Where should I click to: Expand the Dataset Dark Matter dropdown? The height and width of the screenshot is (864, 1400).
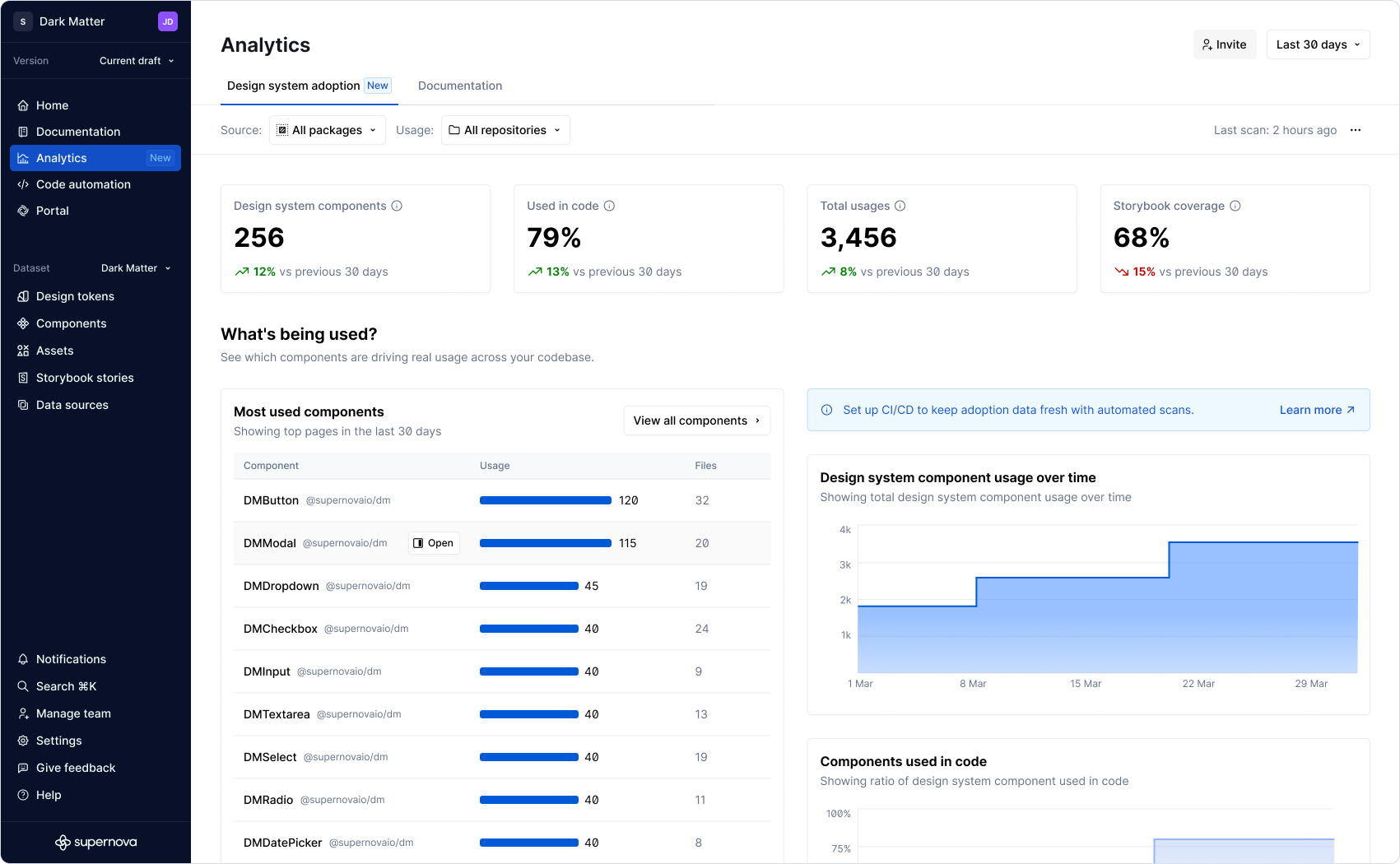136,268
